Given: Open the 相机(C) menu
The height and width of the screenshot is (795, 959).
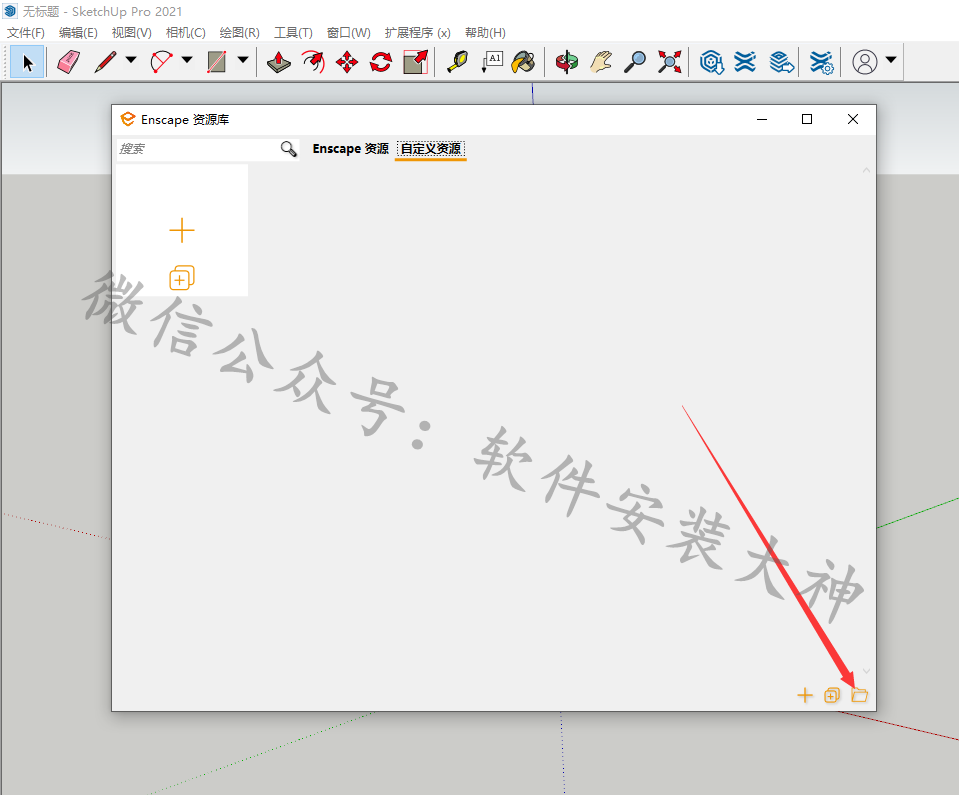Looking at the screenshot, I should pyautogui.click(x=185, y=32).
